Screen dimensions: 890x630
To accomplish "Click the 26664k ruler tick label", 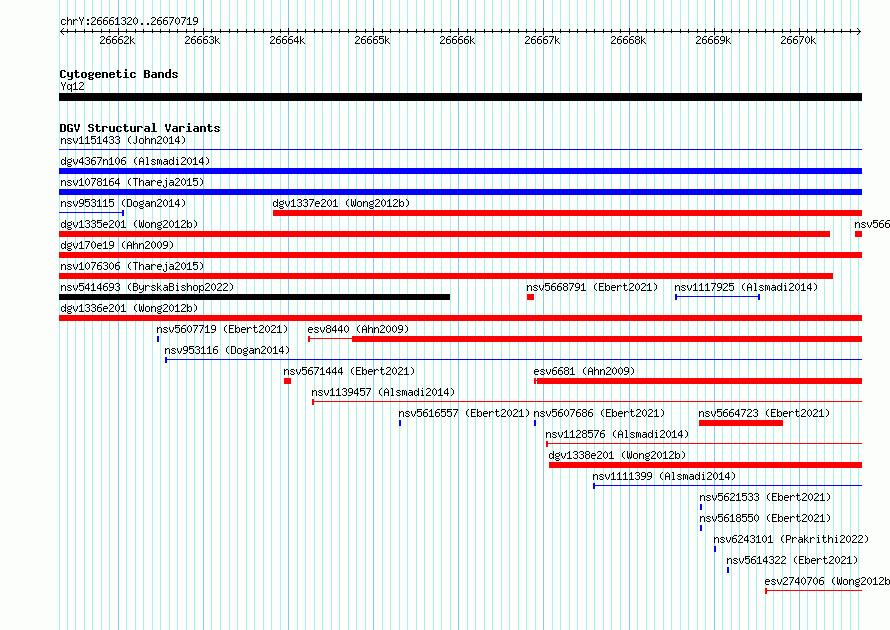I will 287,40.
